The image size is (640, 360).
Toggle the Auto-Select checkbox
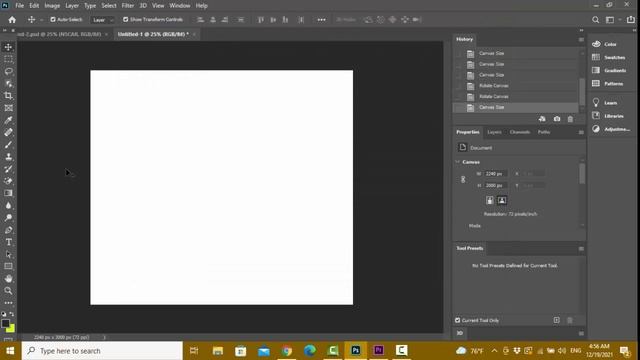pos(53,19)
